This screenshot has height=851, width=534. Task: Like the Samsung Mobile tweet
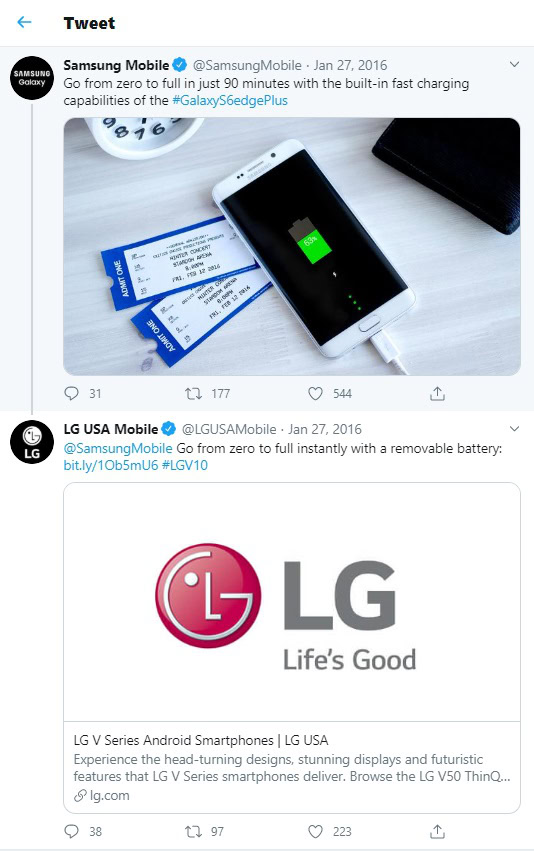click(315, 393)
